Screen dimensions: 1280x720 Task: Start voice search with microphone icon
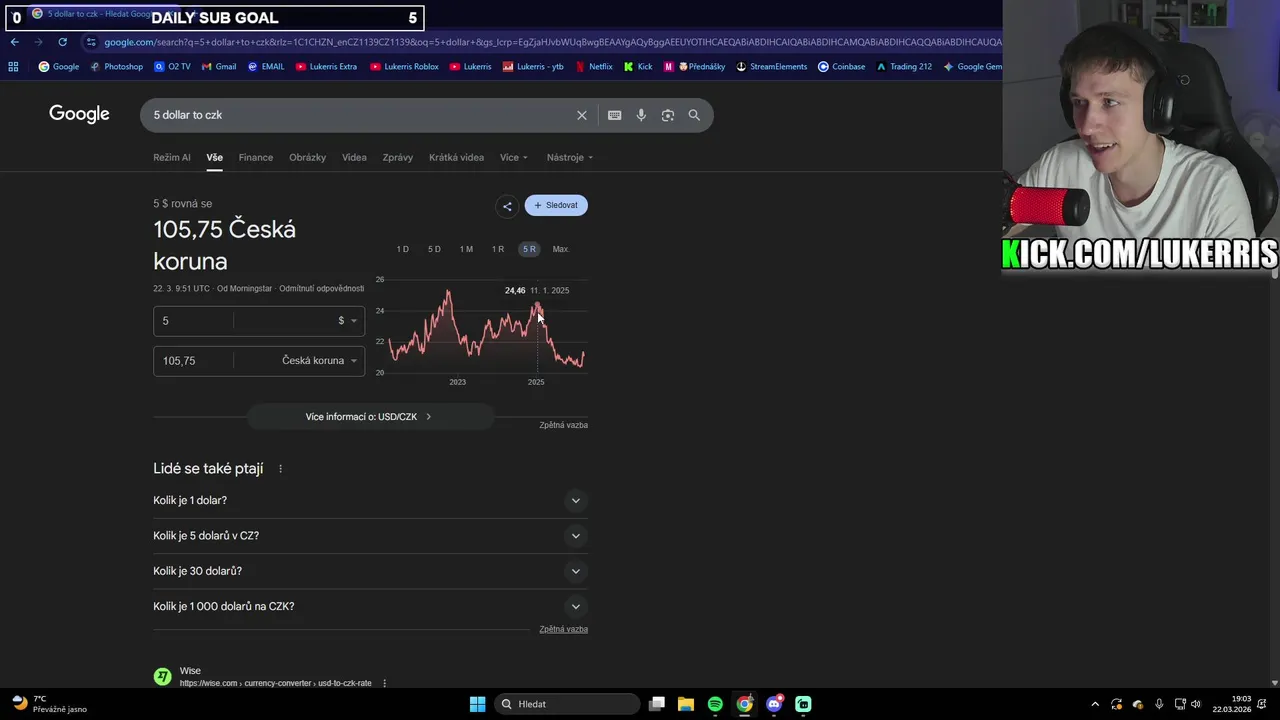click(641, 115)
